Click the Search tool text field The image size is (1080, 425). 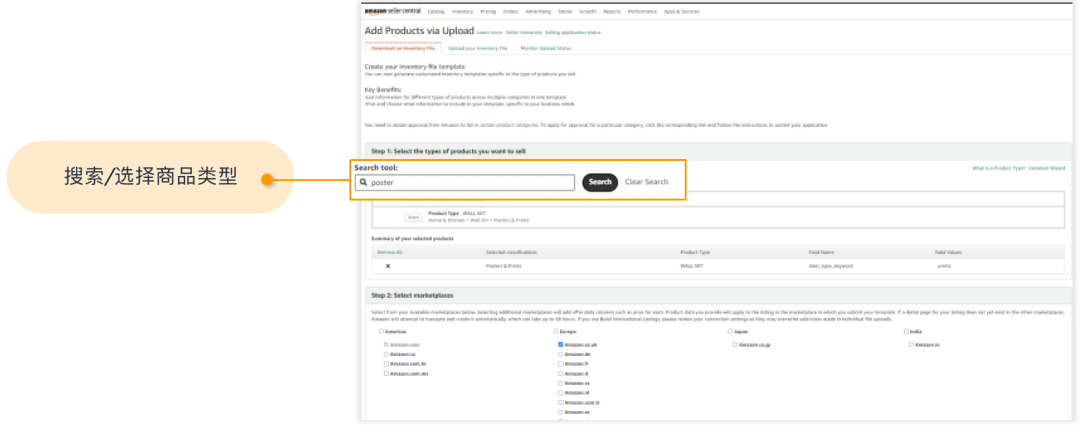(465, 183)
